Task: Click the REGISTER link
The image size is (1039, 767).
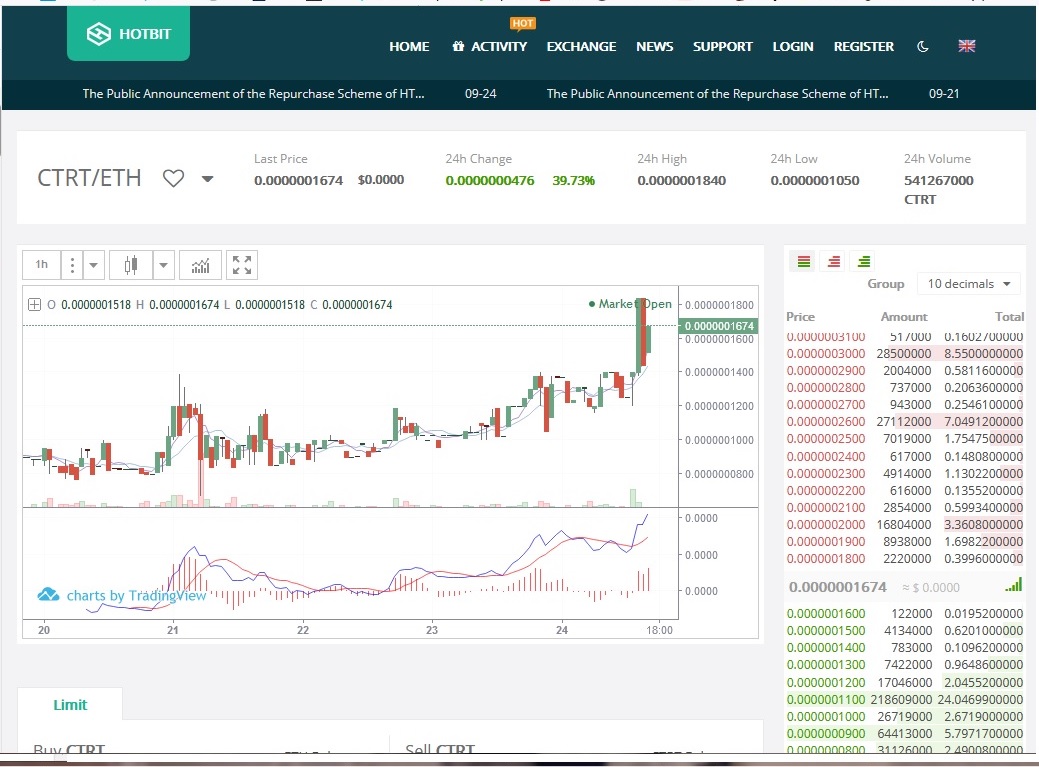Action: click(863, 46)
